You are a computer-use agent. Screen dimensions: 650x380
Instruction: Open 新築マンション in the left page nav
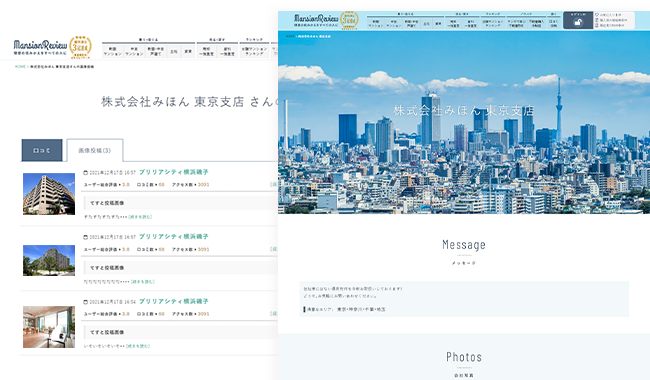point(112,51)
